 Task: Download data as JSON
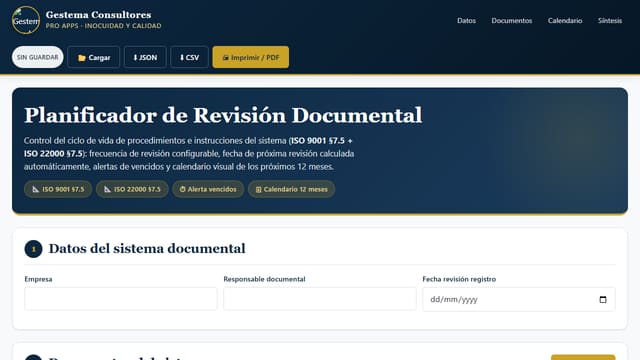click(145, 58)
